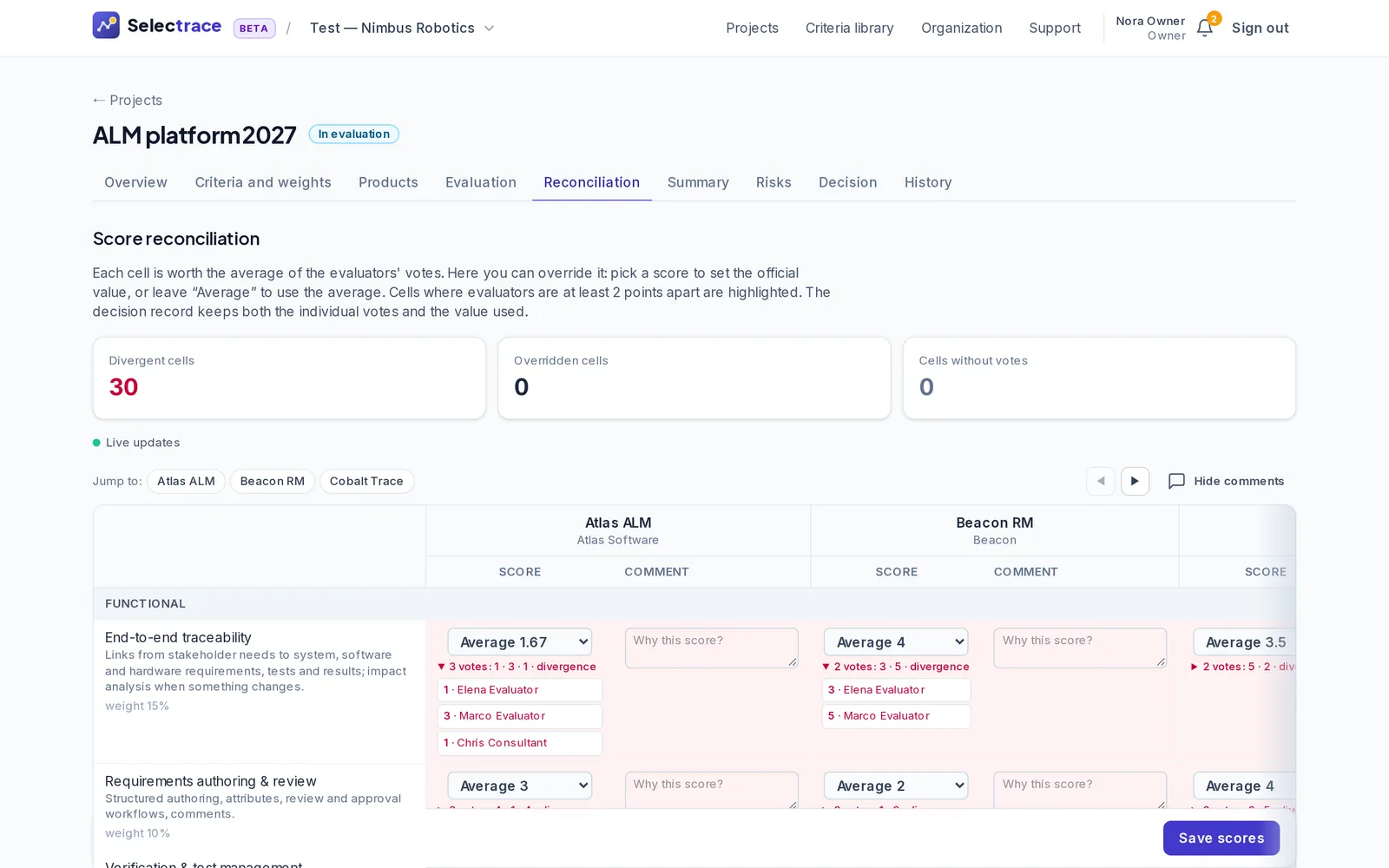Open the Support link
1389x868 pixels.
pyautogui.click(x=1055, y=28)
